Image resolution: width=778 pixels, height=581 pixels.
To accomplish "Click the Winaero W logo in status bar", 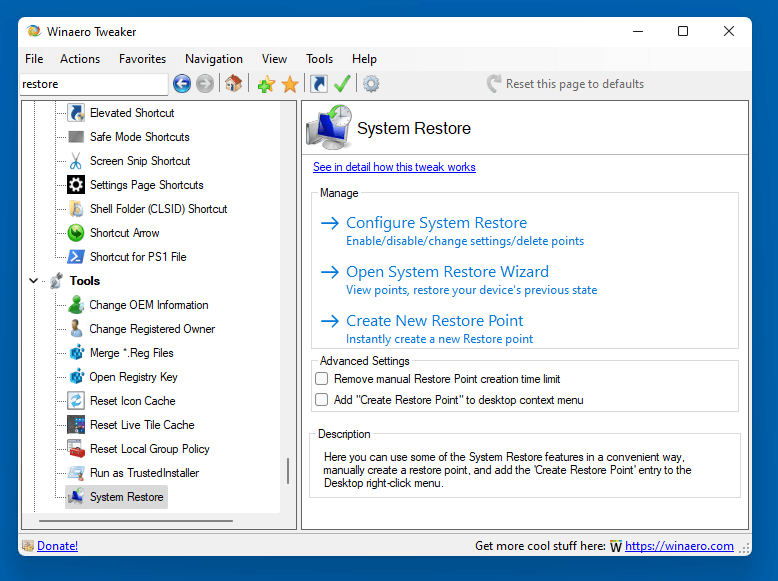I will pos(616,546).
